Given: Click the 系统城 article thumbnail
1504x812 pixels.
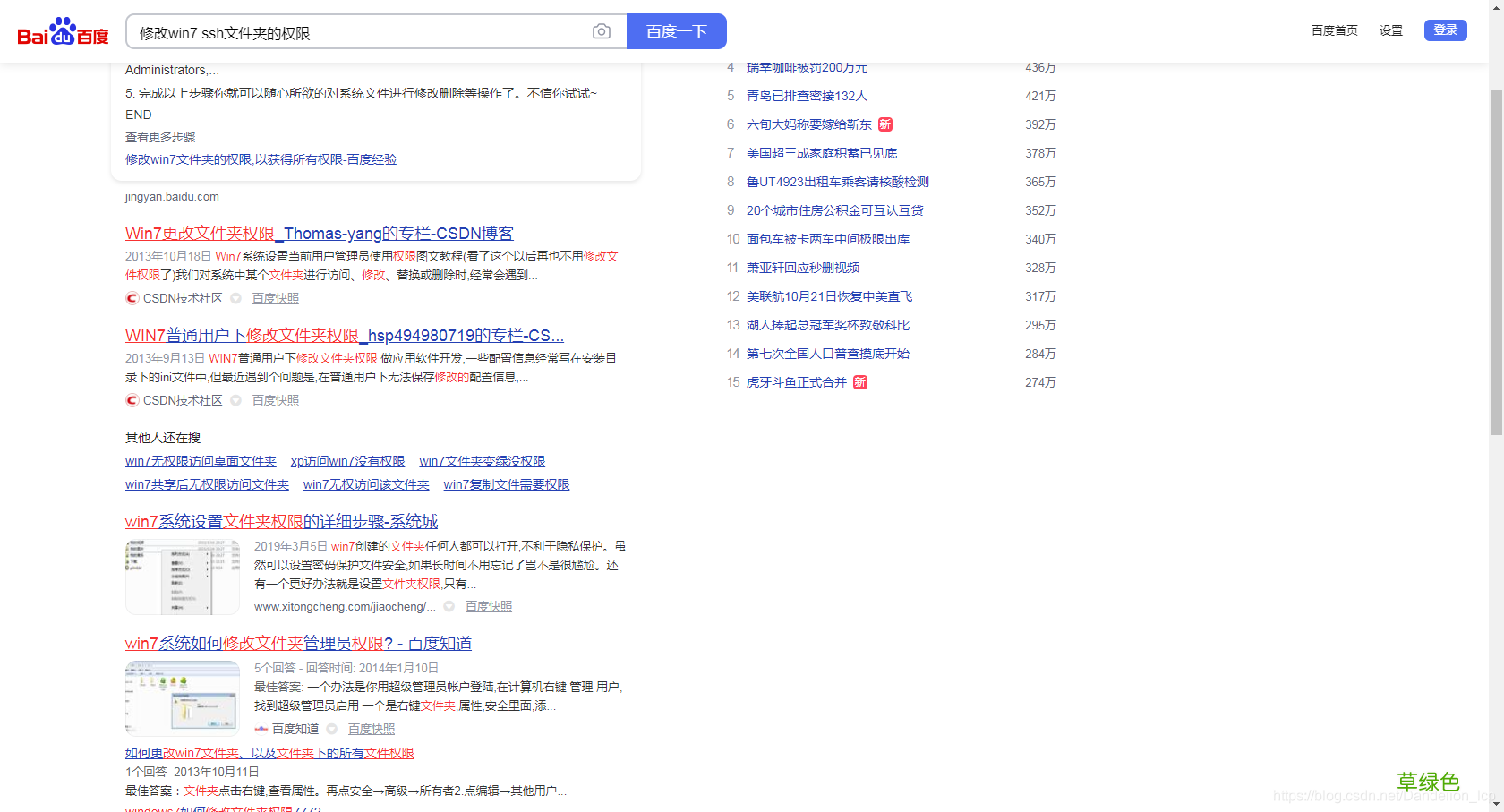Looking at the screenshot, I should click(x=182, y=577).
